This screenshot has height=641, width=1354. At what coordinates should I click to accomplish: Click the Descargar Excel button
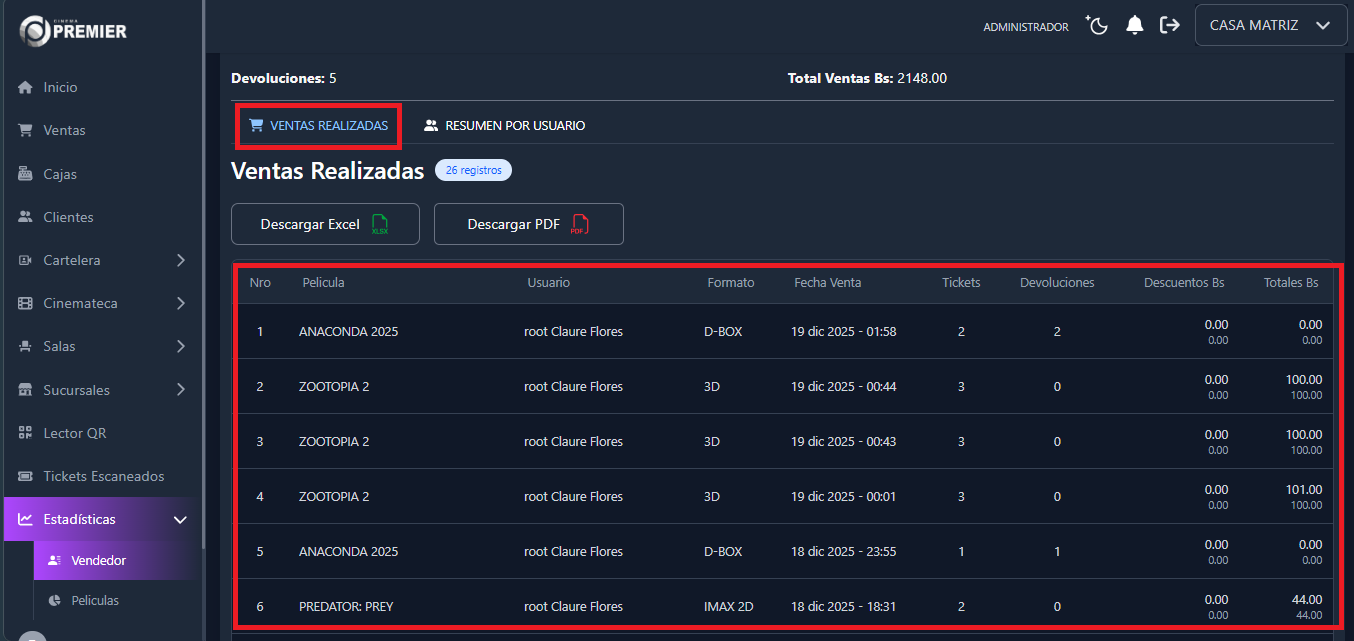tap(325, 224)
